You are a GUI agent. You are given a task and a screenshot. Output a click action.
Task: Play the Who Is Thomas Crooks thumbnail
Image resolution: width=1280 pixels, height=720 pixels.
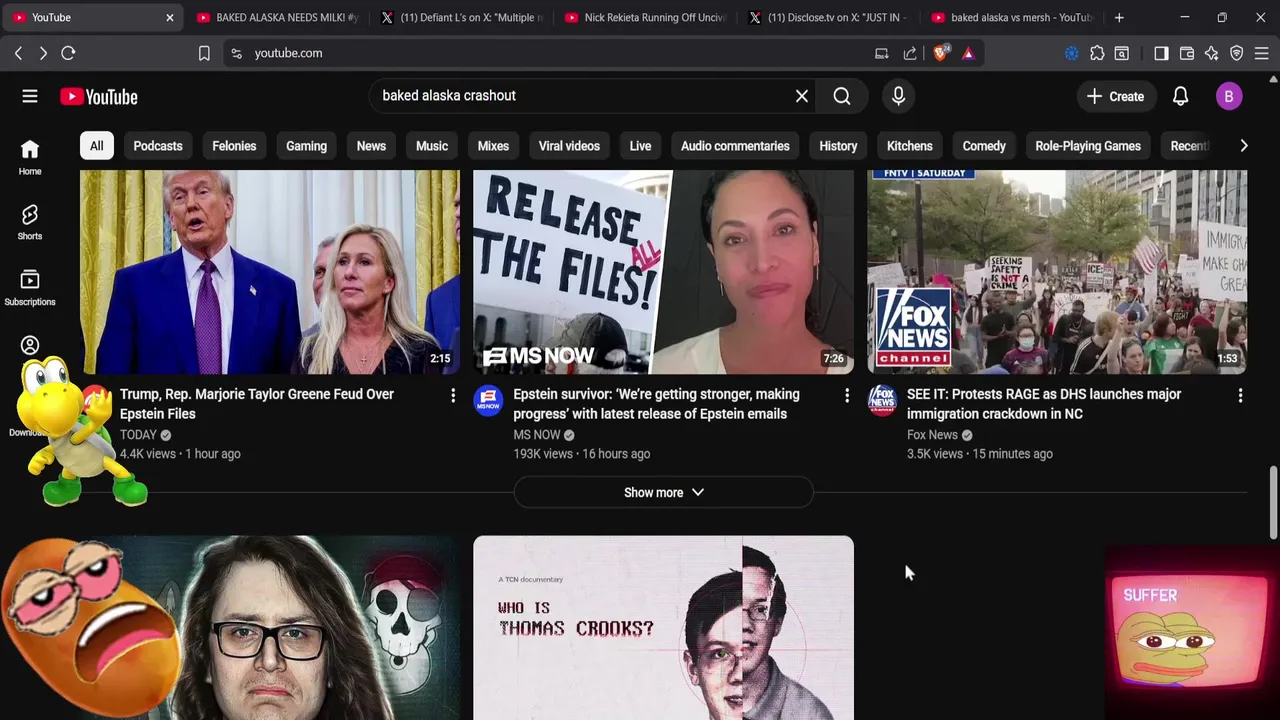tap(663, 628)
